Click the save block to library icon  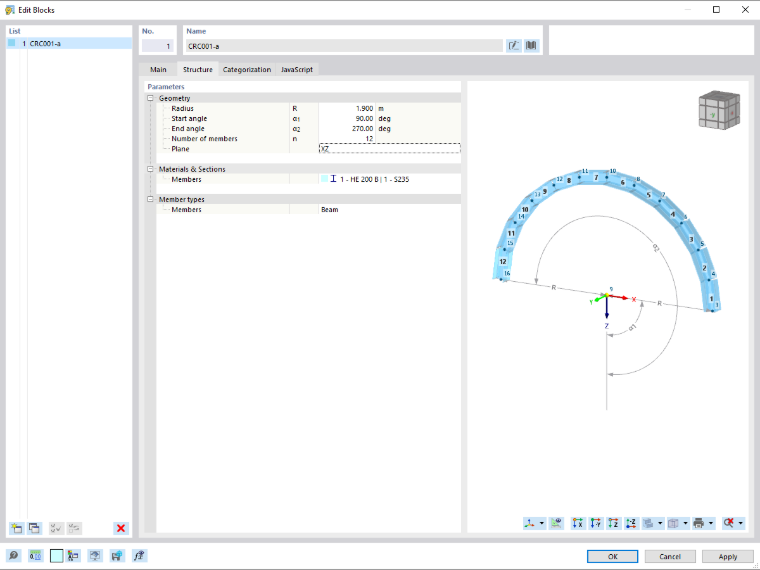click(117, 556)
